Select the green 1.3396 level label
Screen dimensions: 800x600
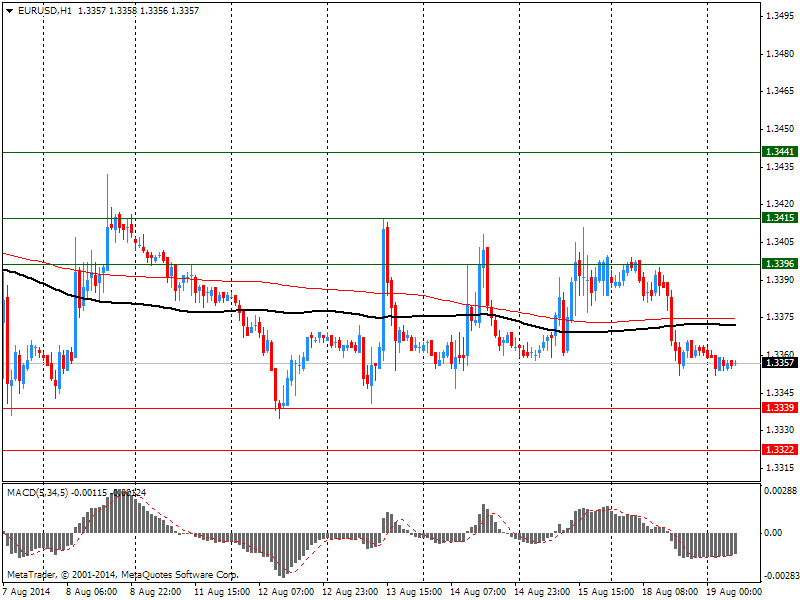779,264
